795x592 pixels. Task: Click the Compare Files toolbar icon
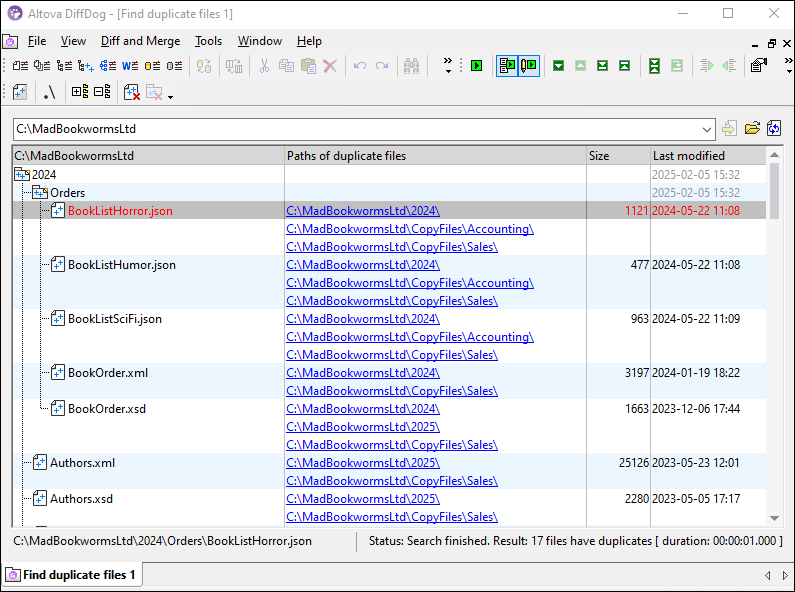tap(20, 66)
